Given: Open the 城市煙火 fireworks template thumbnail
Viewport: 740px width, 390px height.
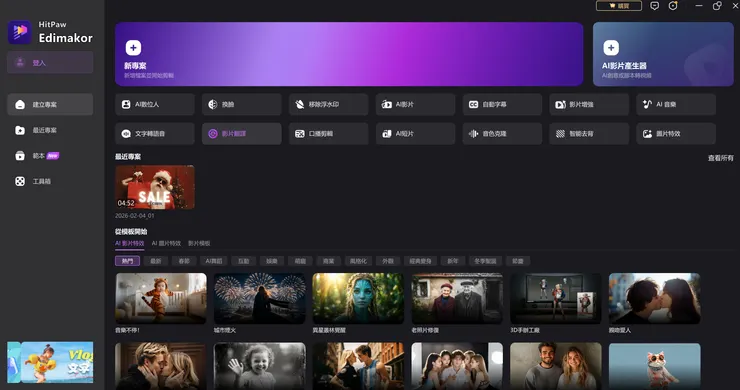Looking at the screenshot, I should pos(260,298).
